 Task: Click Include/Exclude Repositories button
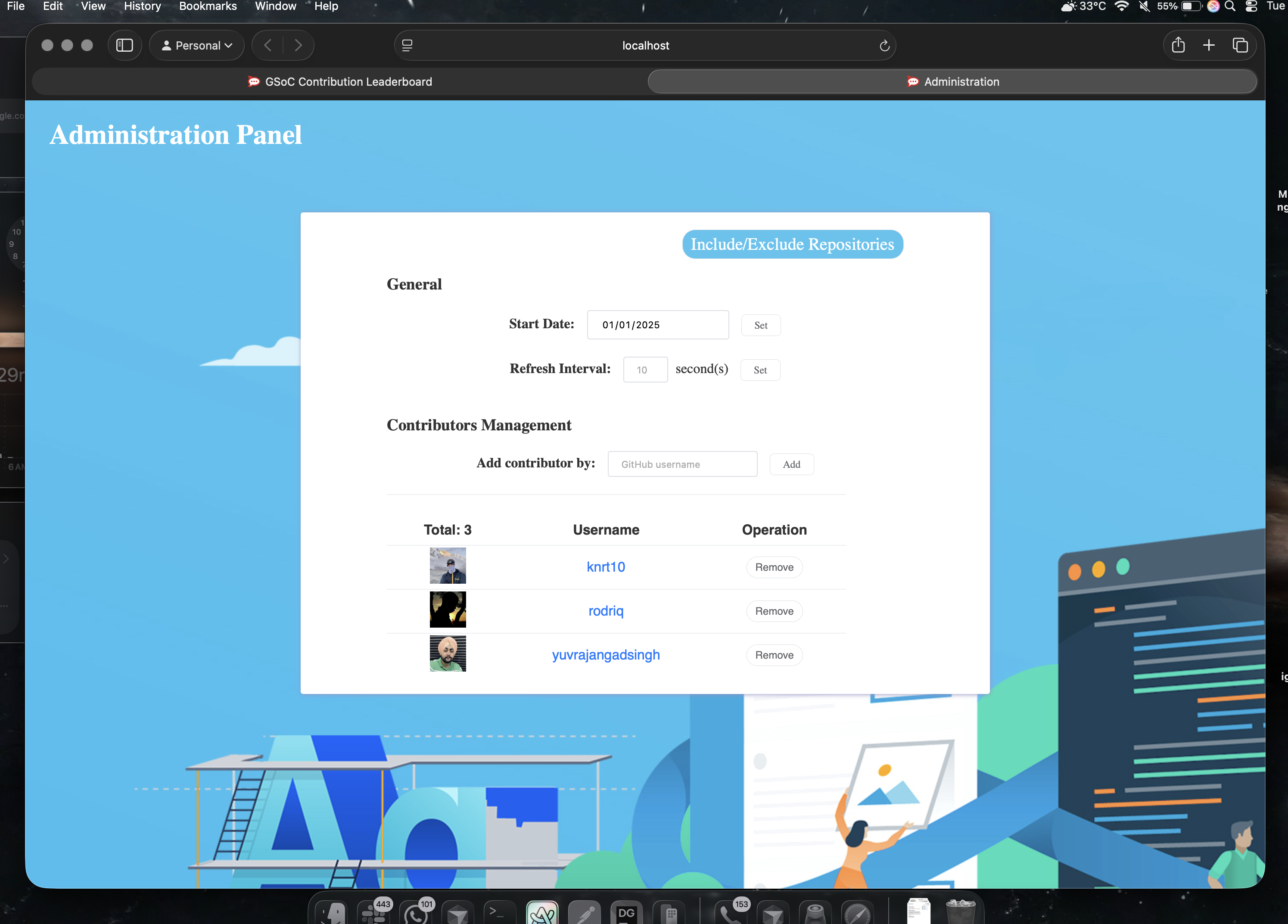792,244
